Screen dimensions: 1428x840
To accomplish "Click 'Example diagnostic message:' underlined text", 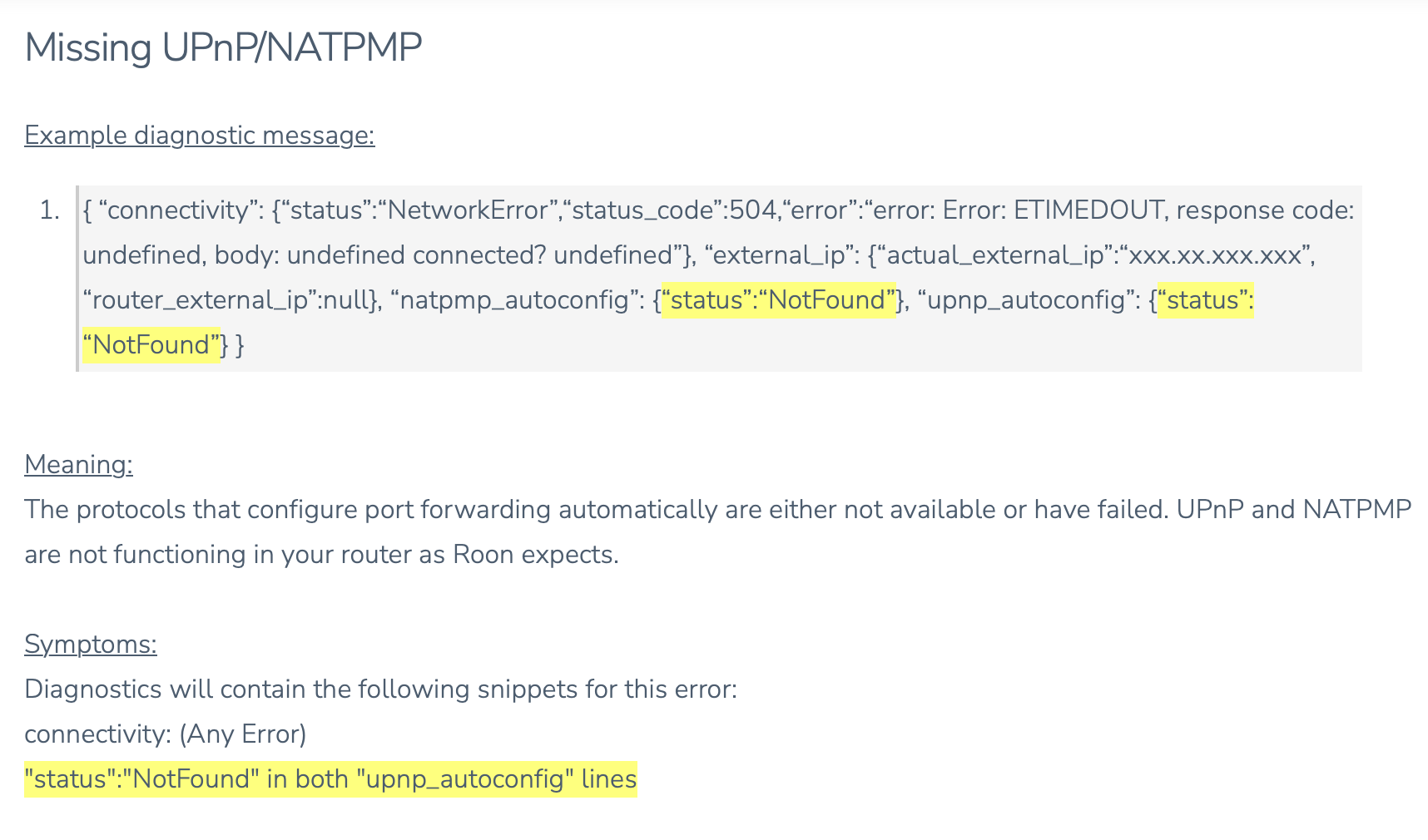I will pos(200,135).
